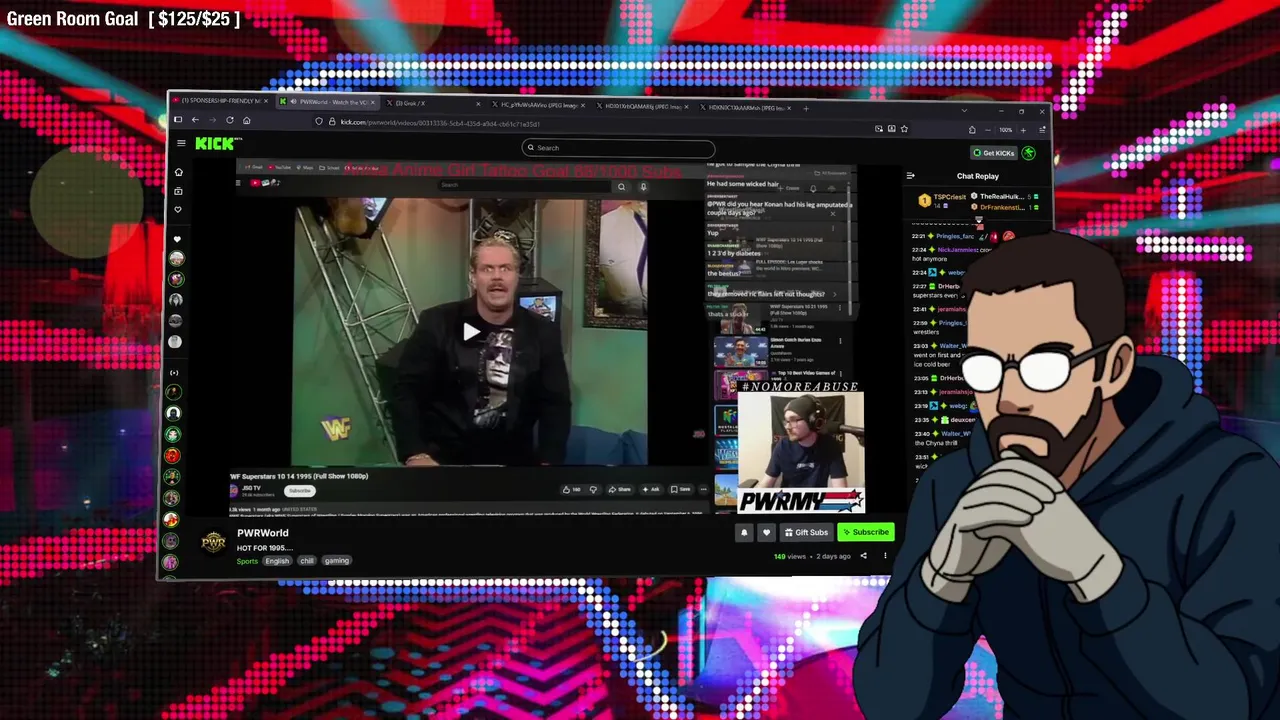Click Gift Subs button
Image resolution: width=1280 pixels, height=720 pixels.
[x=806, y=532]
